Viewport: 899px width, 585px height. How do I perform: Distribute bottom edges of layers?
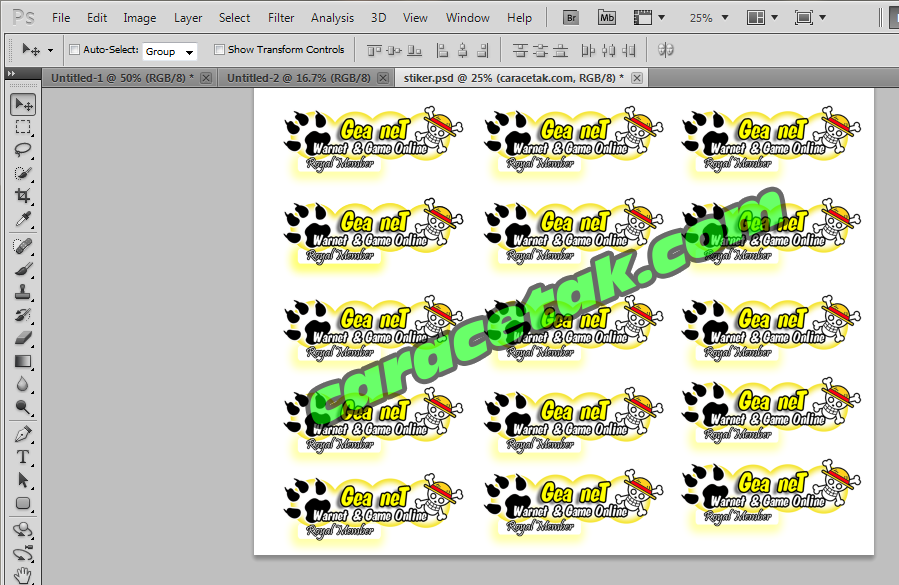561,50
